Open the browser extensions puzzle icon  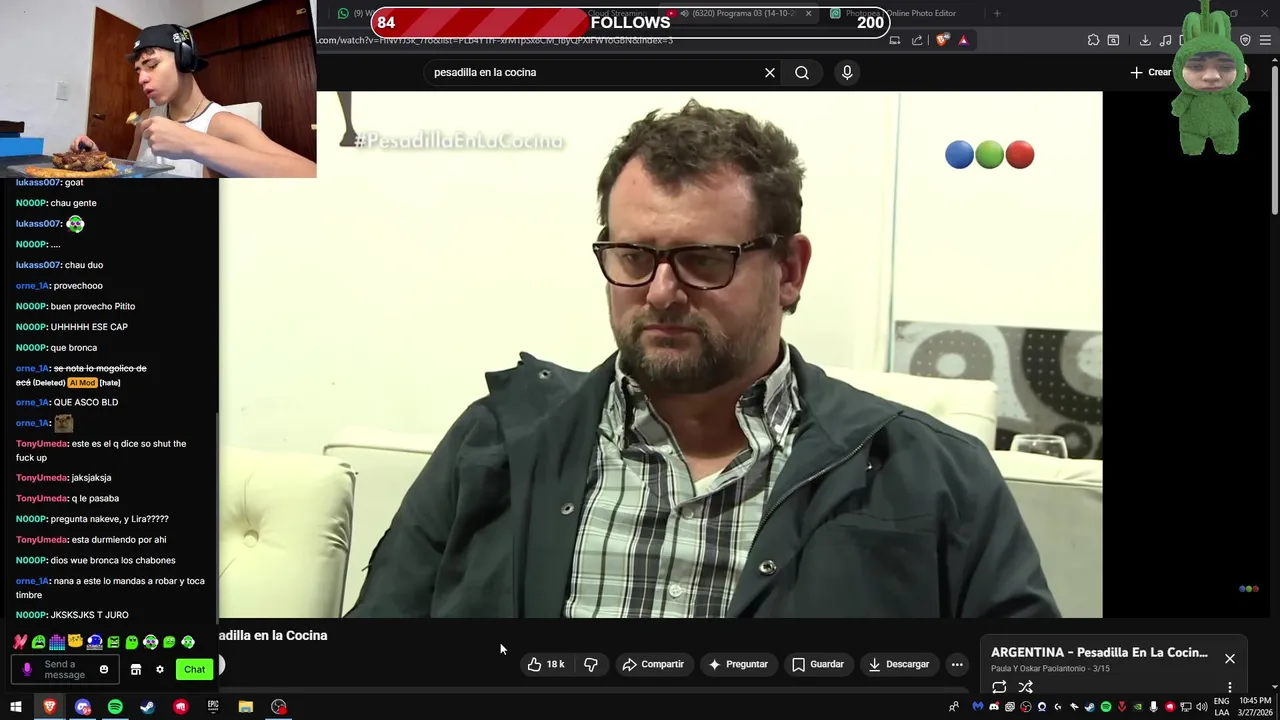1093,40
